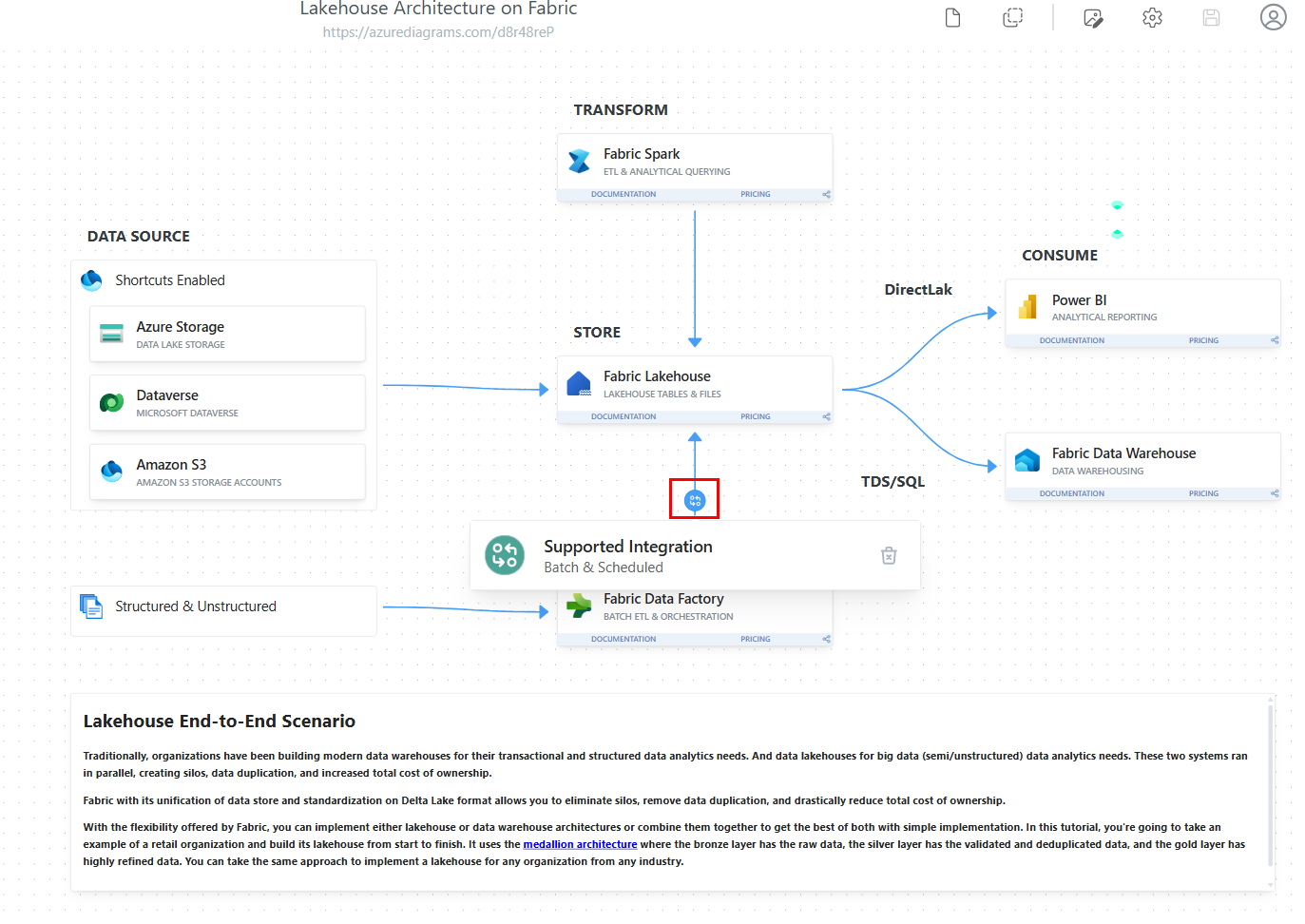The height and width of the screenshot is (924, 1305).
Task: Click the duplicate diagram icon
Action: pos(1013,18)
